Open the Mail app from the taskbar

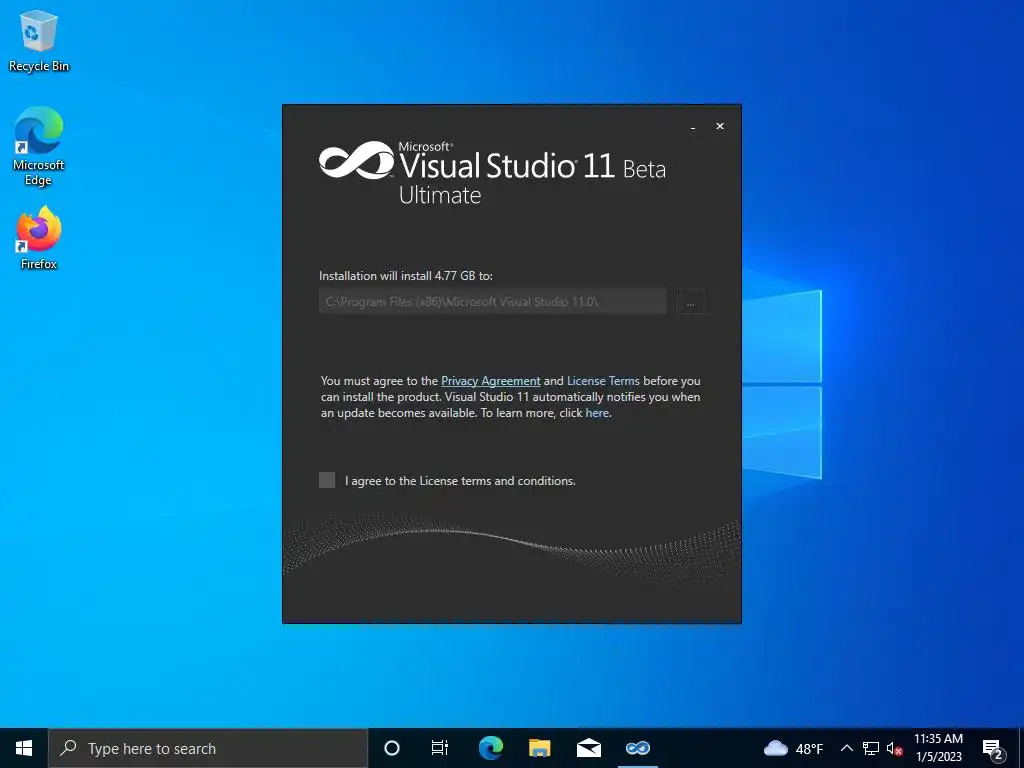[x=588, y=748]
